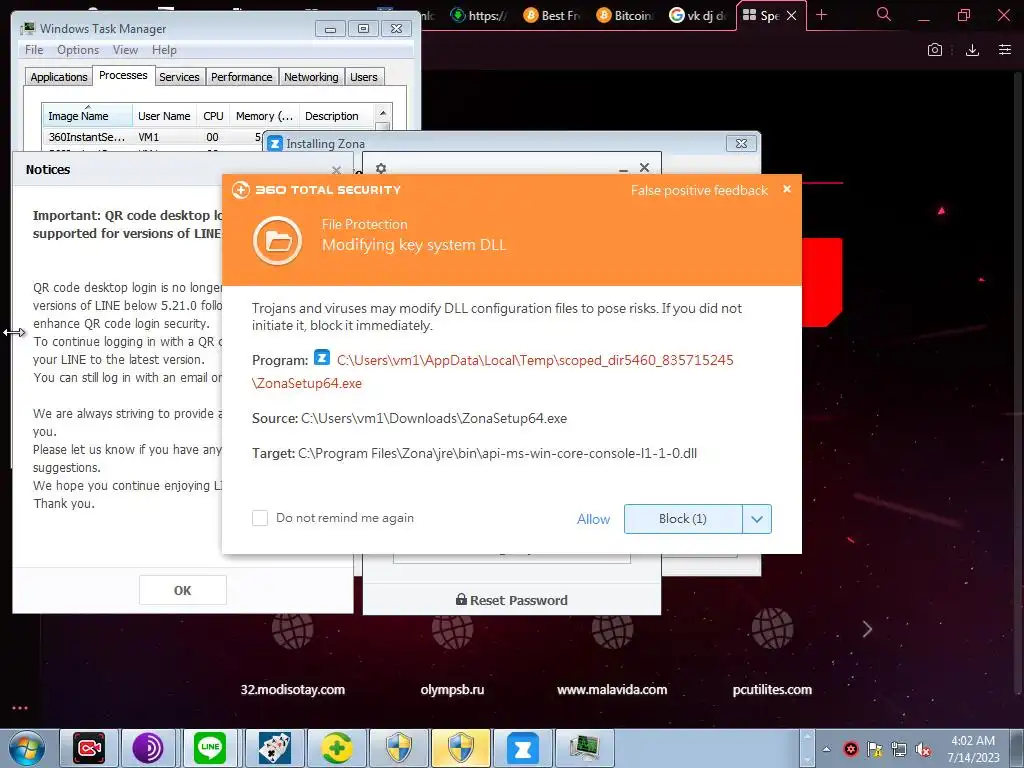Open the File menu in Task Manager
Screen dimensions: 1024x768
click(34, 50)
